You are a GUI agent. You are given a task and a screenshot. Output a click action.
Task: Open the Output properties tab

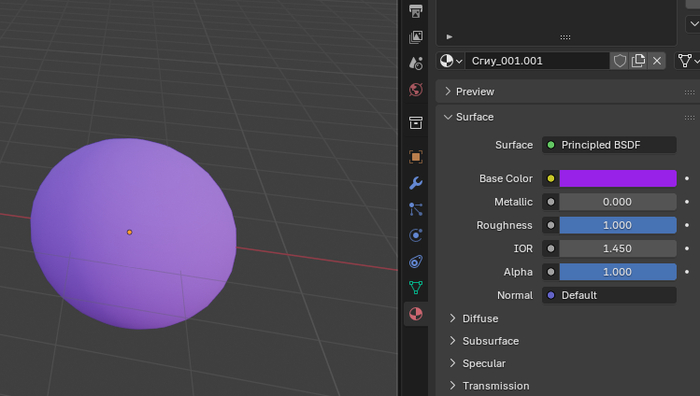pyautogui.click(x=416, y=11)
